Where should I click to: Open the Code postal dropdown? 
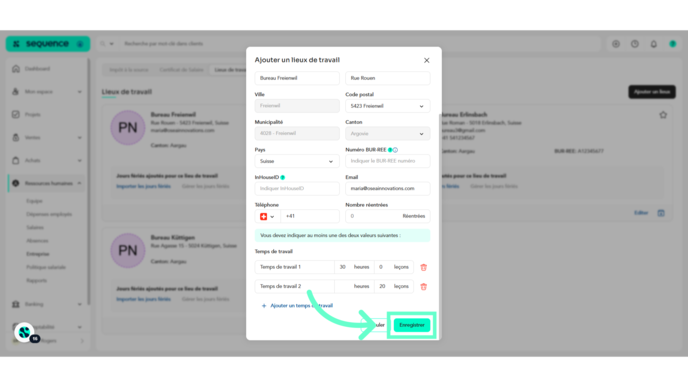pyautogui.click(x=387, y=106)
